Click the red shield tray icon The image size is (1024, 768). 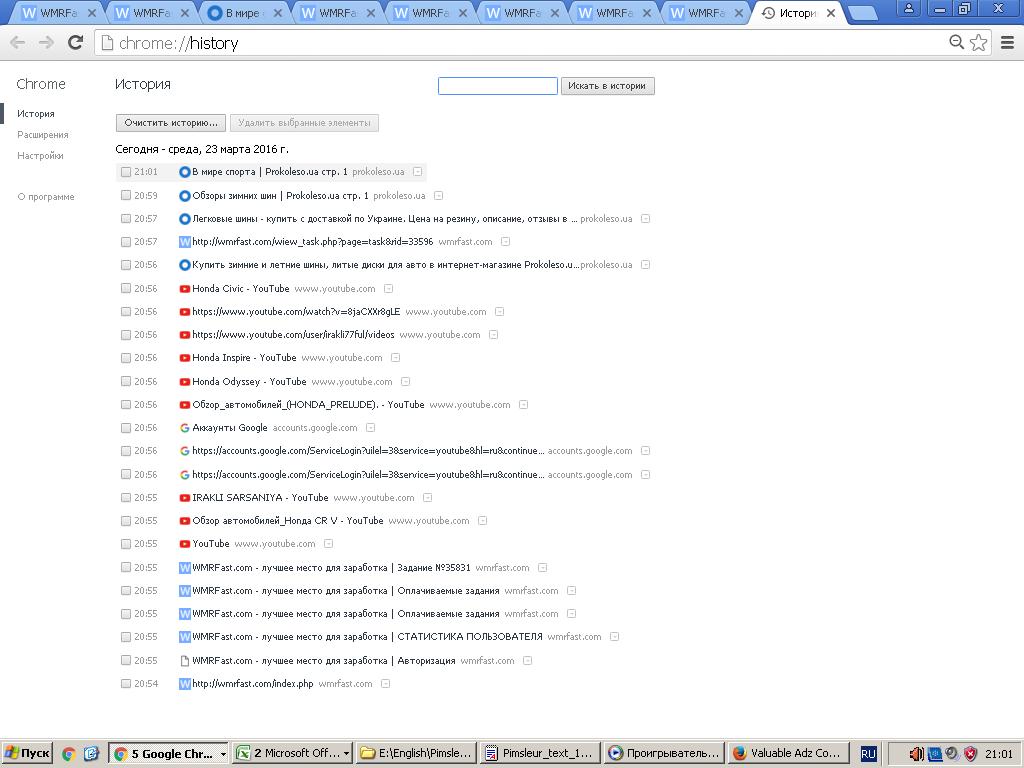[971, 754]
